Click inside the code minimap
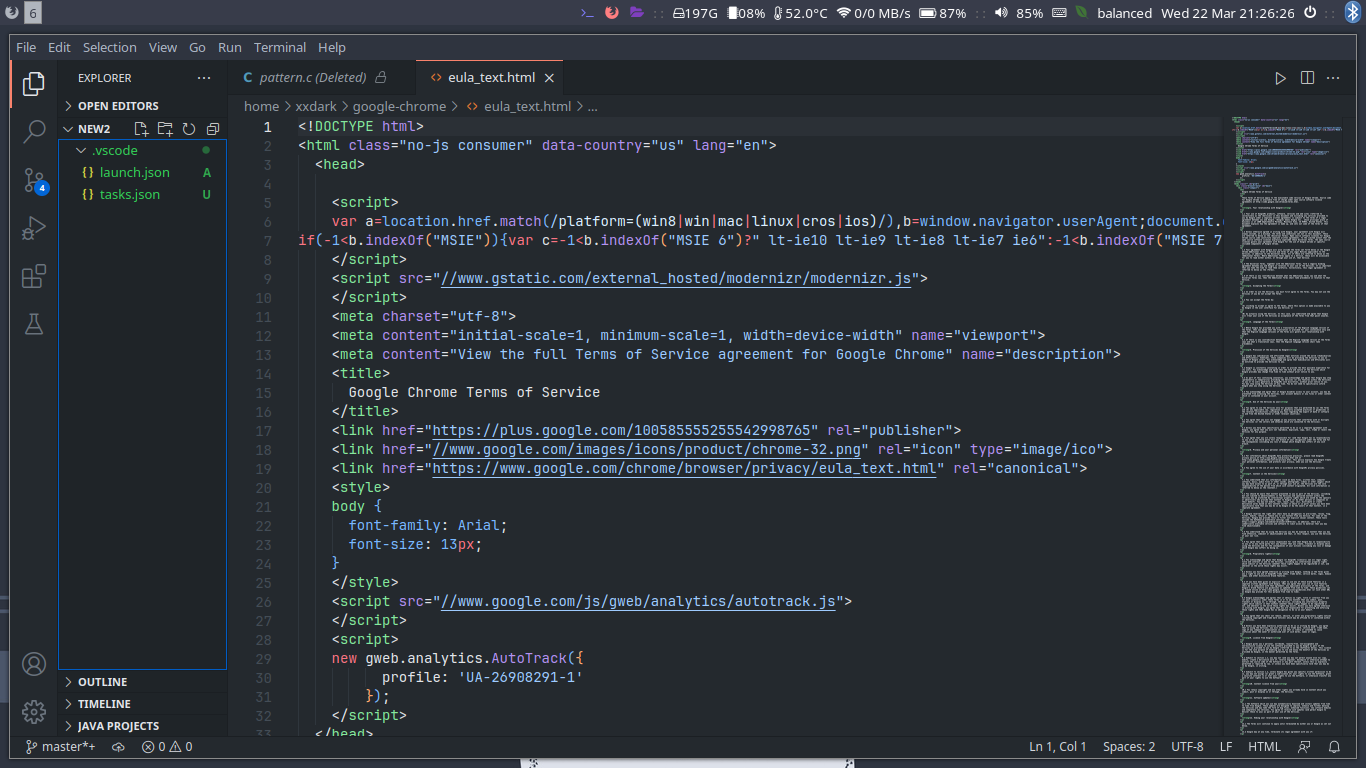This screenshot has width=1366, height=768. (1288, 425)
